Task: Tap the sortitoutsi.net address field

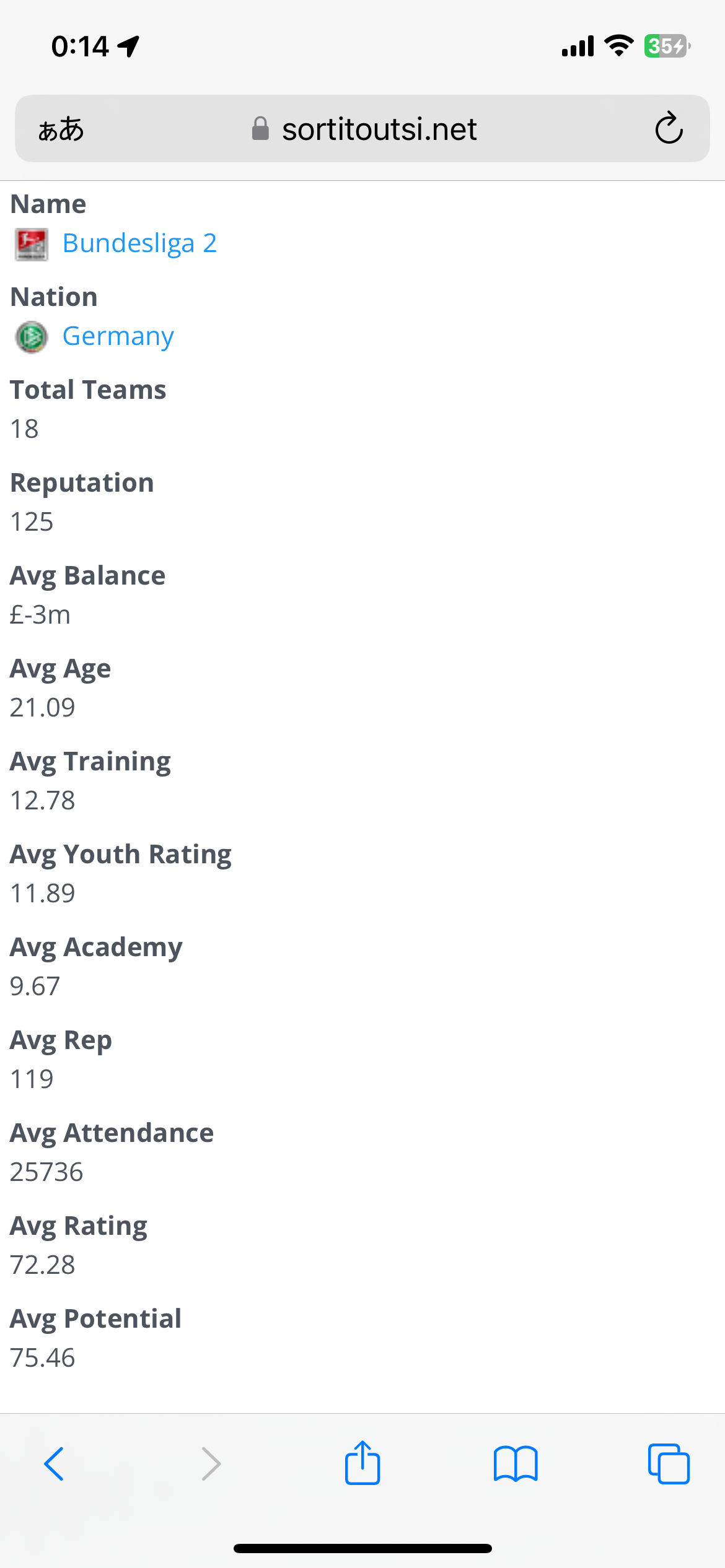Action: 379,129
